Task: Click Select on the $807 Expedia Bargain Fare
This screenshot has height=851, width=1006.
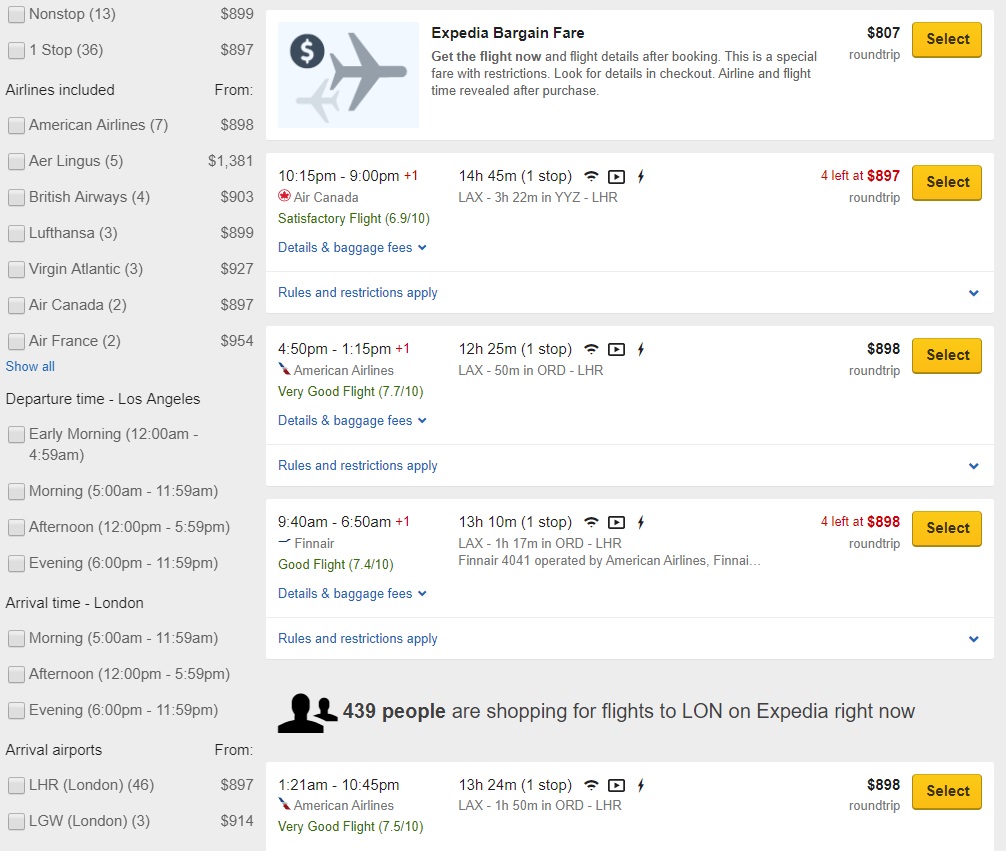Action: coord(945,40)
